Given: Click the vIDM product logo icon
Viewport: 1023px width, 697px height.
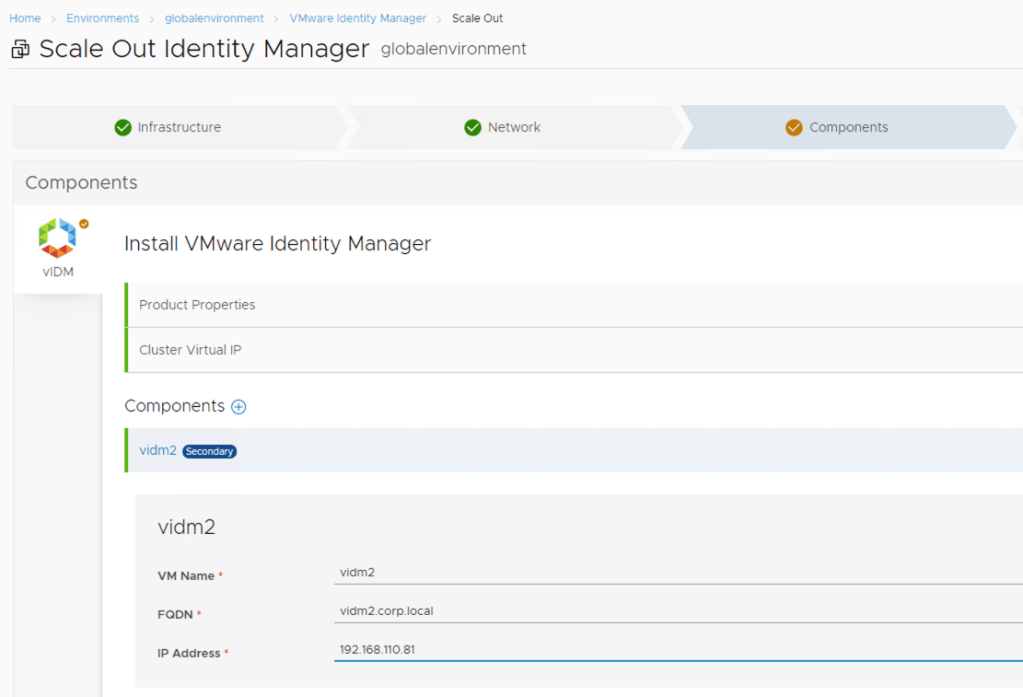Looking at the screenshot, I should [57, 237].
